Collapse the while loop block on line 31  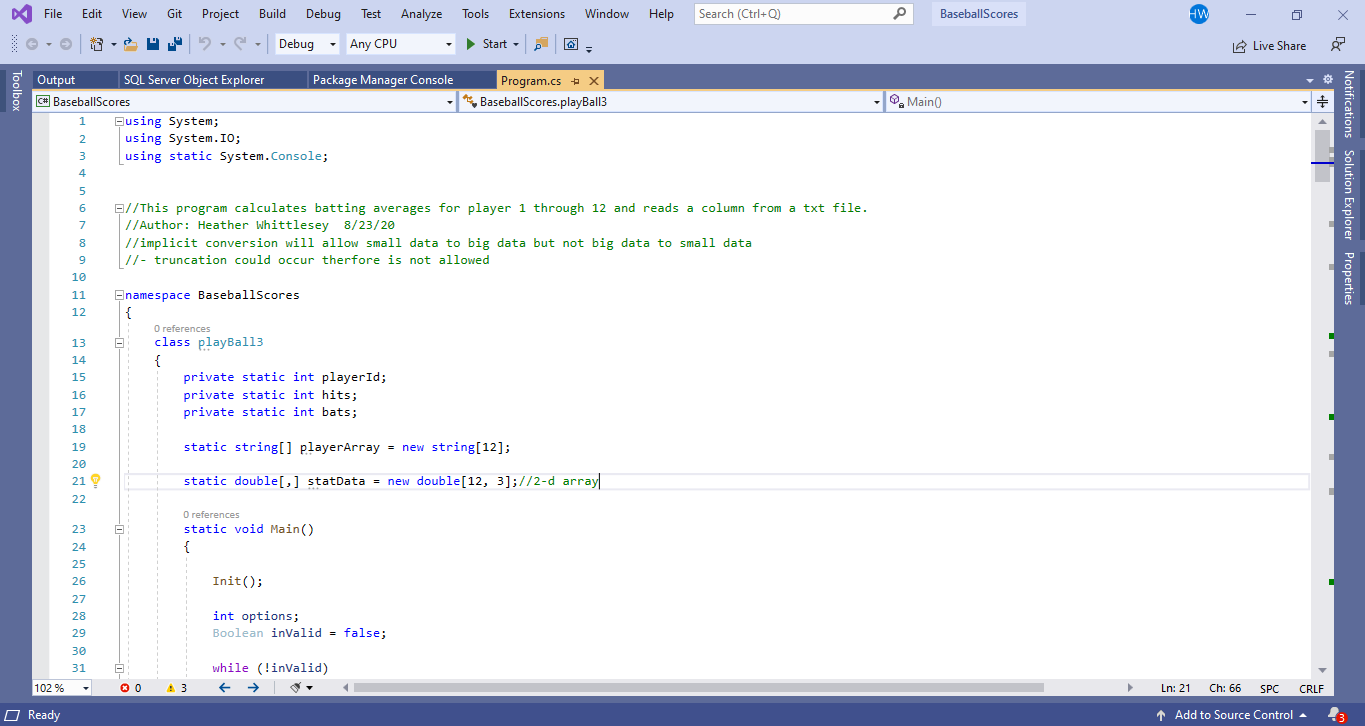point(118,668)
